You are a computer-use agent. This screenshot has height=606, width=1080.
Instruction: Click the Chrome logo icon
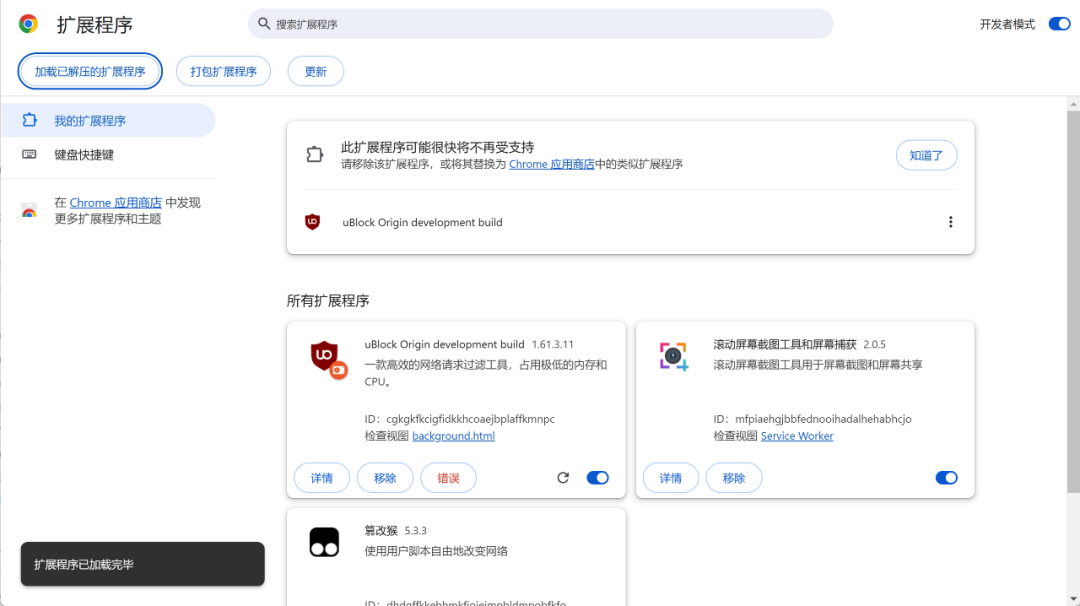[28, 24]
